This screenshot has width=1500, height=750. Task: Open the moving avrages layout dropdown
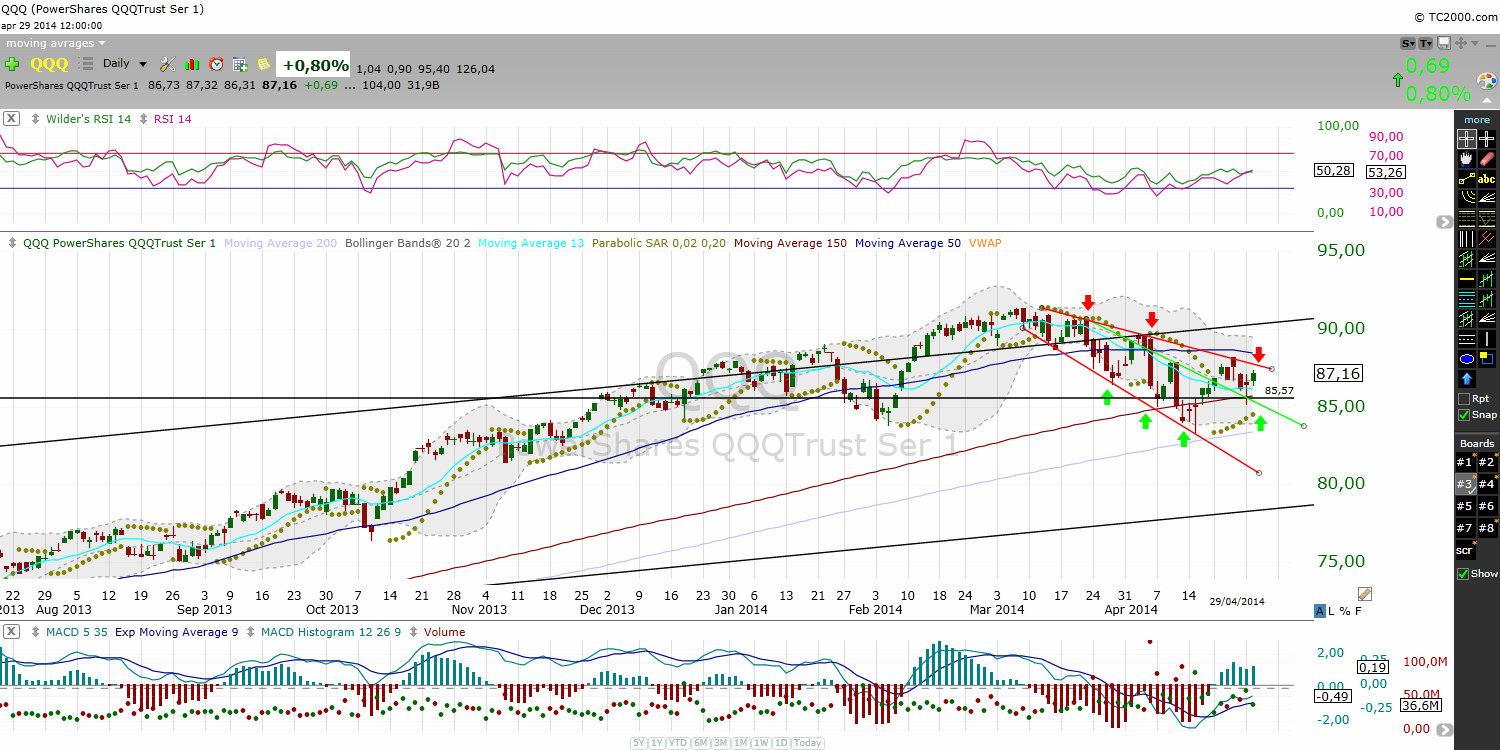pyautogui.click(x=55, y=43)
